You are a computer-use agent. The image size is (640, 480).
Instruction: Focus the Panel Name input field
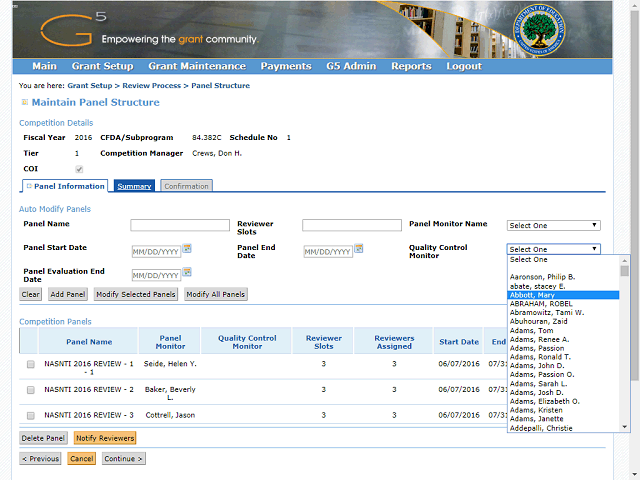[180, 225]
